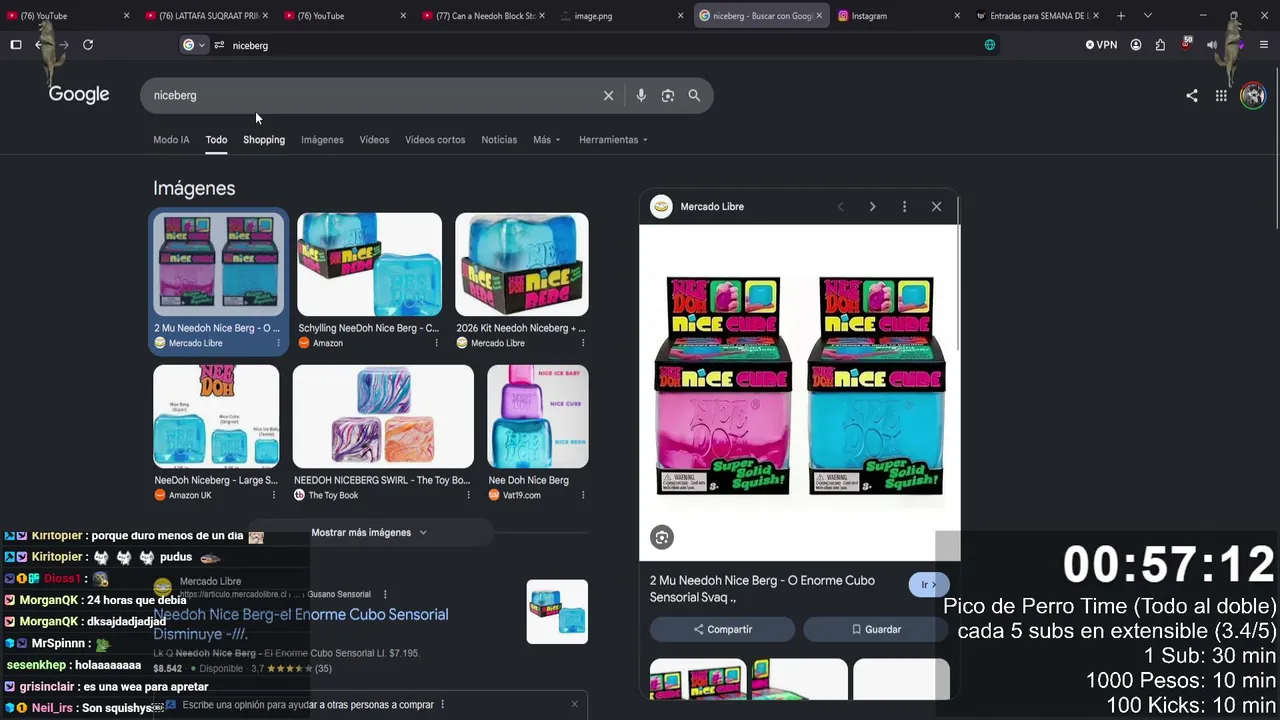The image size is (1280, 720).
Task: Open the browser profile icon
Action: click(x=1136, y=45)
